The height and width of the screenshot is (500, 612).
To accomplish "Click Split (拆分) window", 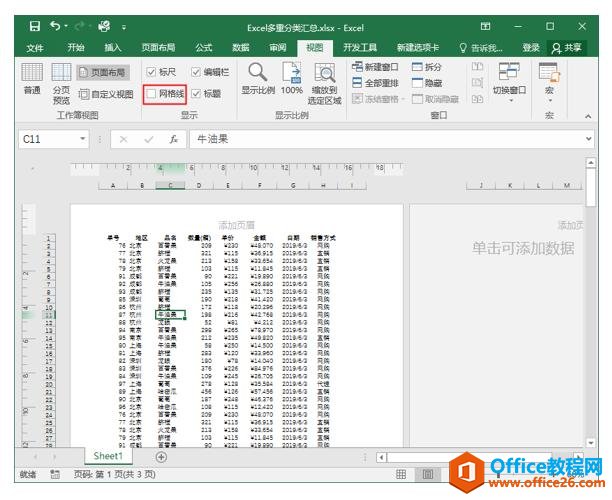I will pyautogui.click(x=427, y=67).
